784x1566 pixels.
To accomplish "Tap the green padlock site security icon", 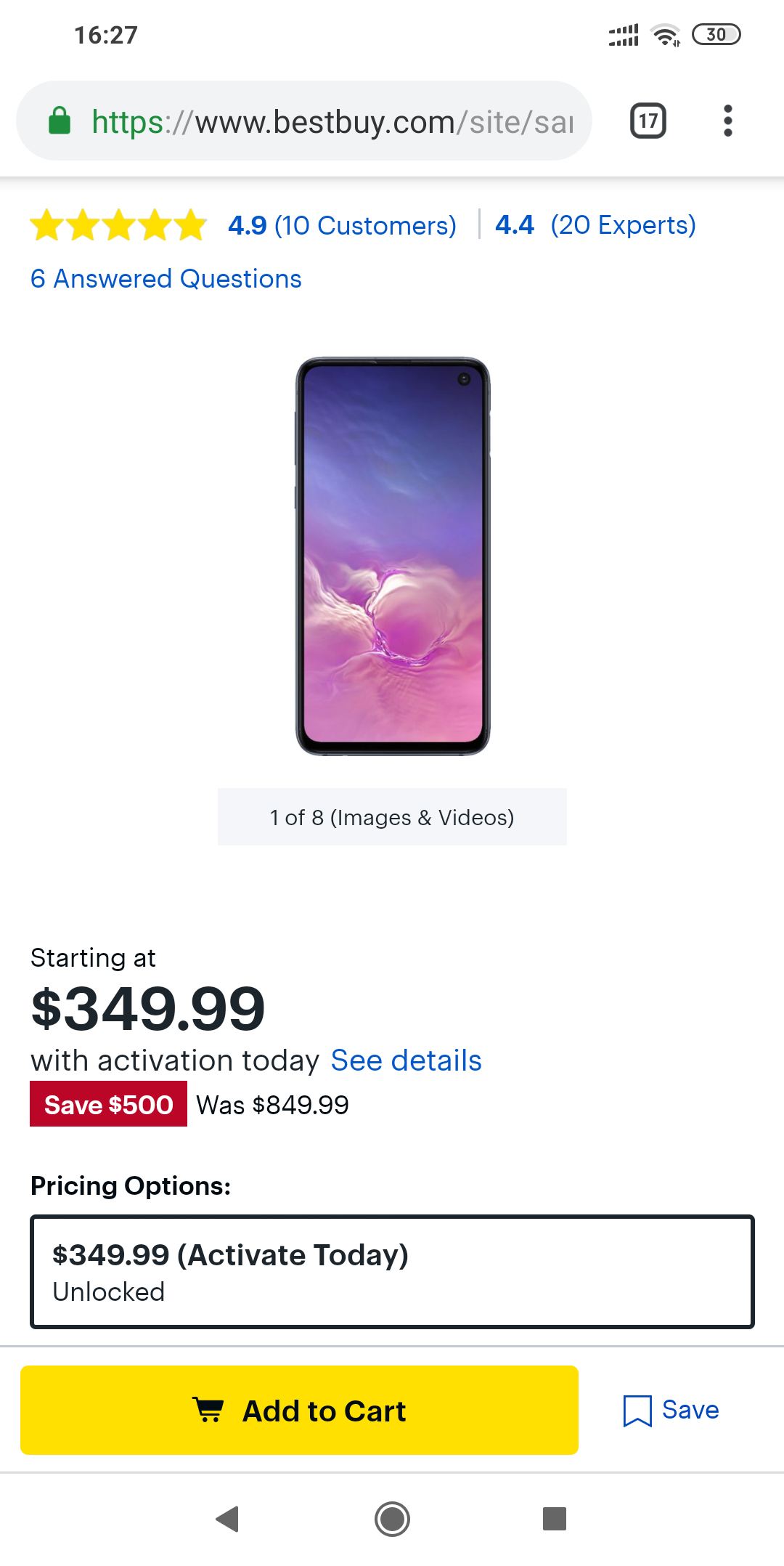I will pyautogui.click(x=60, y=121).
